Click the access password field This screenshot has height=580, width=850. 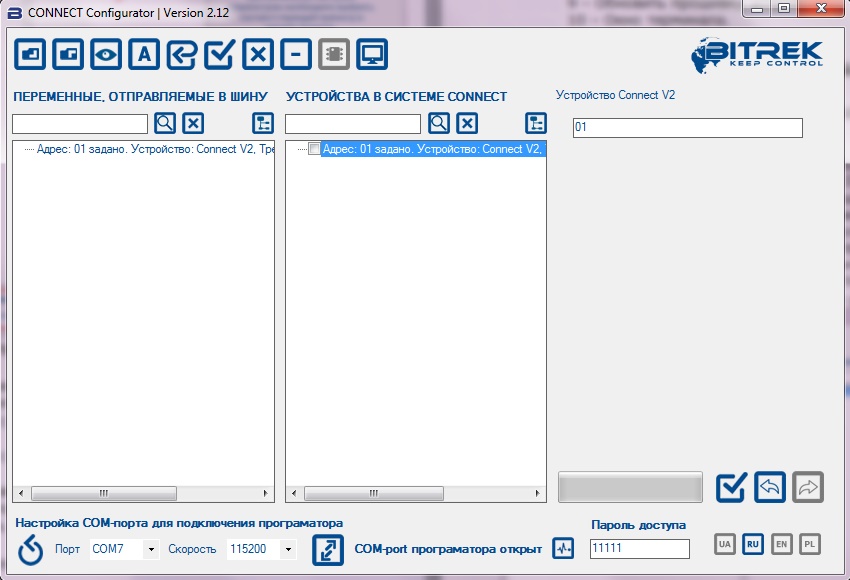pyautogui.click(x=639, y=548)
